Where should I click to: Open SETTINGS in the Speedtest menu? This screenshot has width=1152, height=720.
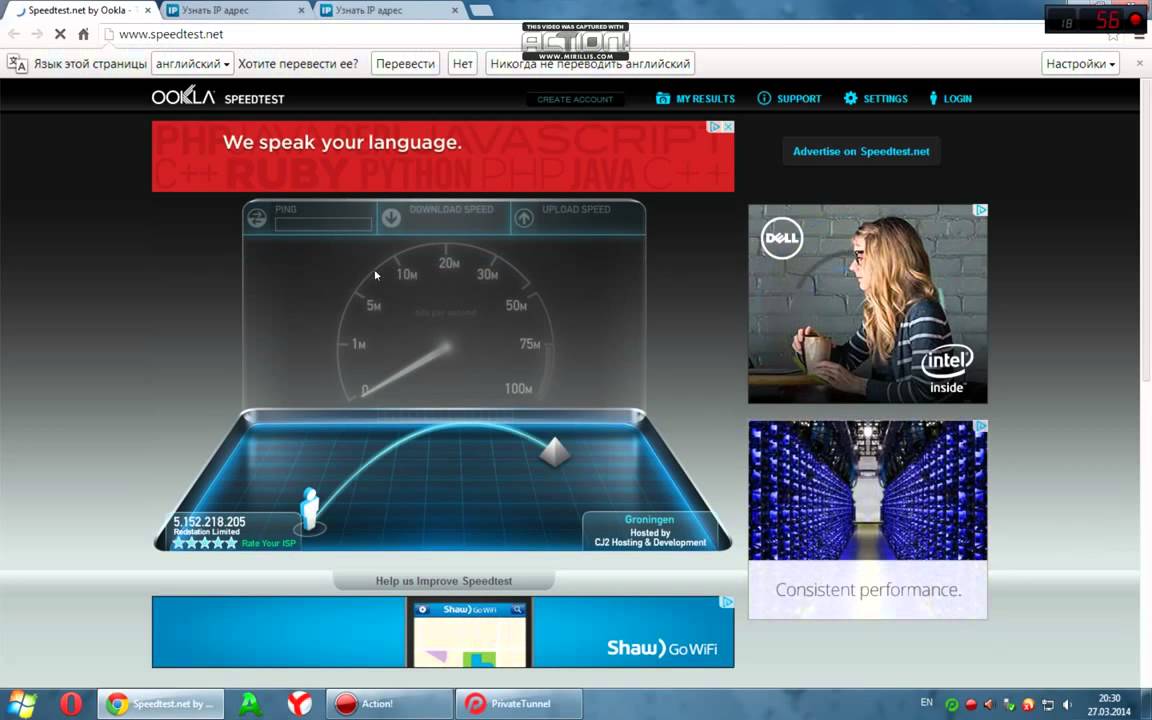875,98
